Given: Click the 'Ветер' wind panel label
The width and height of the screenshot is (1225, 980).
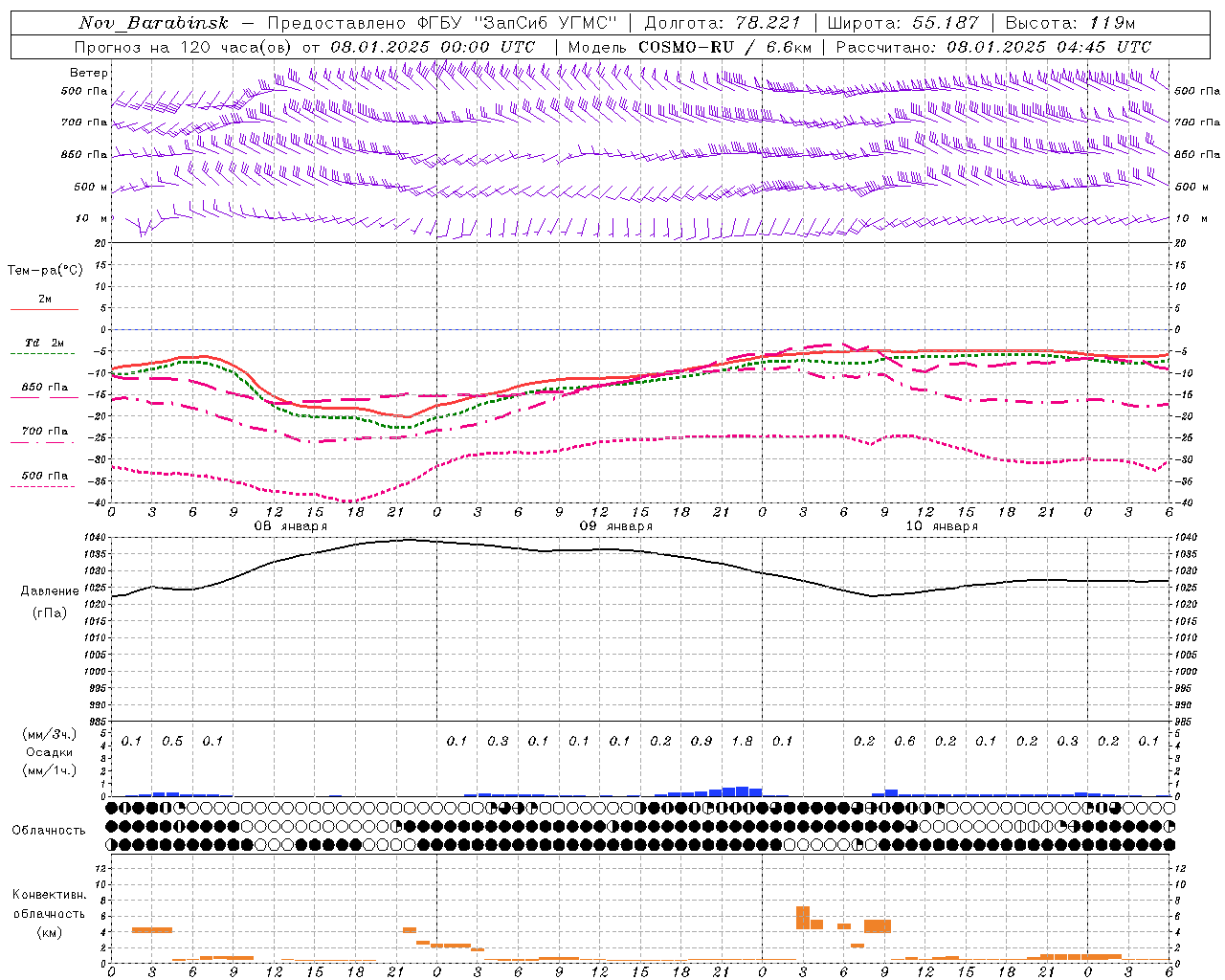Looking at the screenshot, I should (x=89, y=73).
